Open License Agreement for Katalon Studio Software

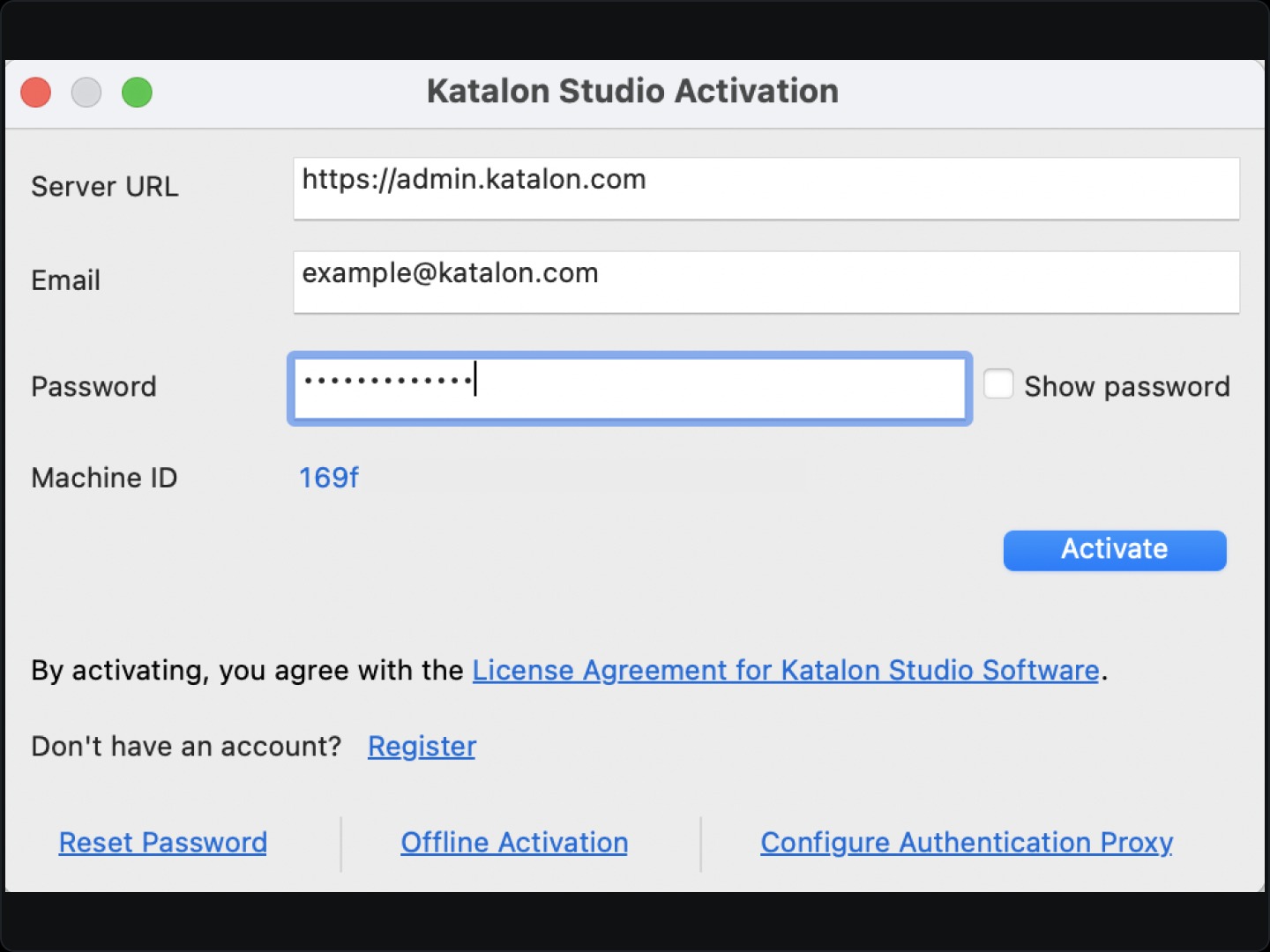point(786,671)
